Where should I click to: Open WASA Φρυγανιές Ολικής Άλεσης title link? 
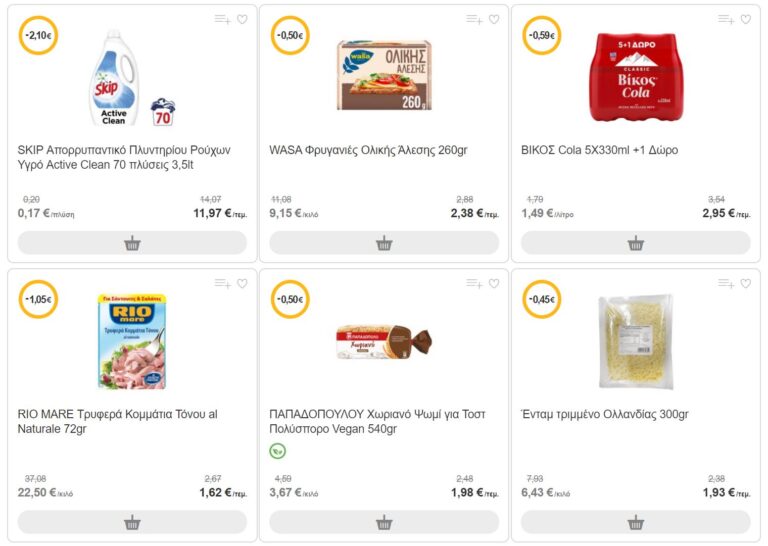[368, 150]
